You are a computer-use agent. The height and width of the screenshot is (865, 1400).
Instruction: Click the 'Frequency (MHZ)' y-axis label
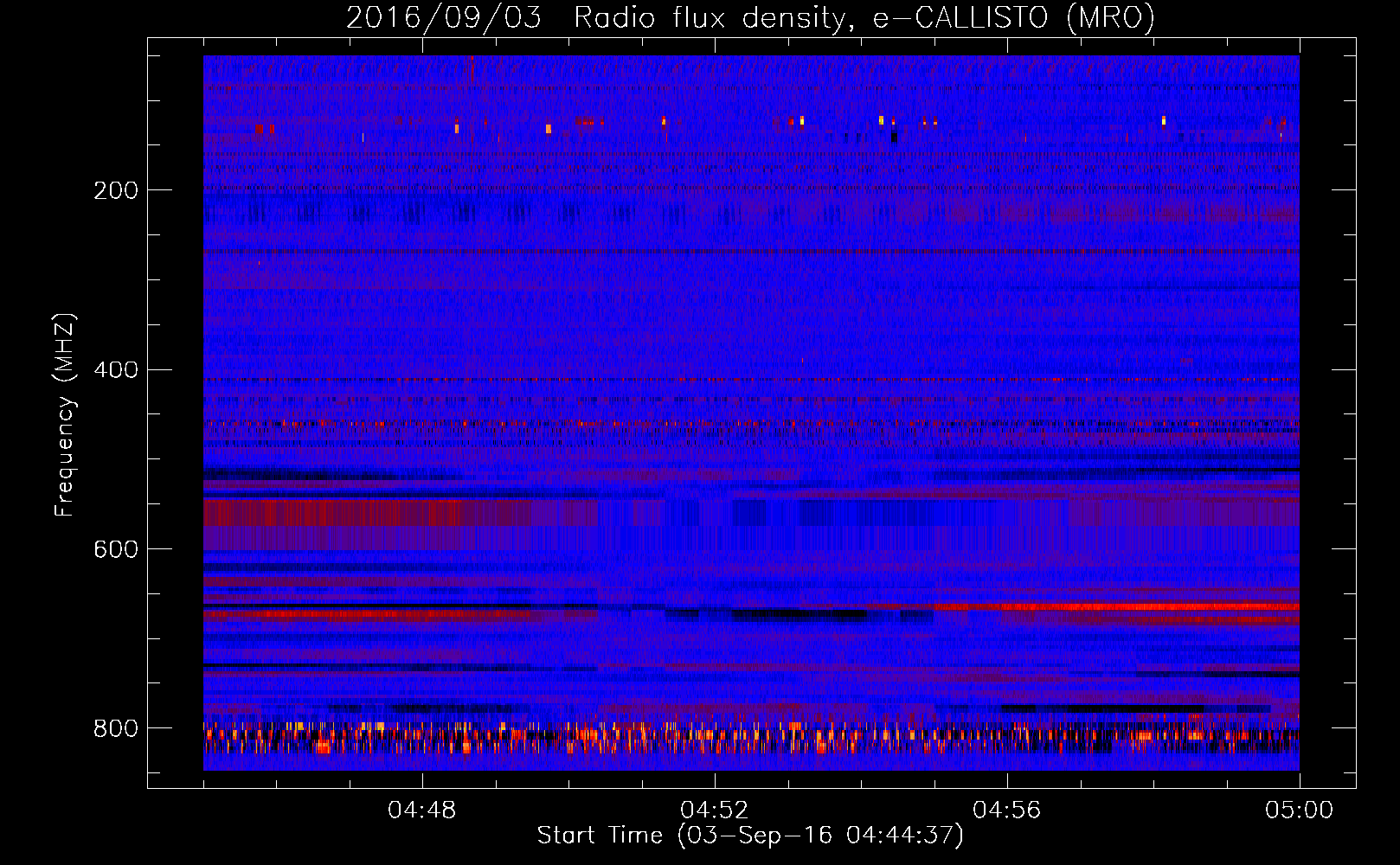(65, 414)
